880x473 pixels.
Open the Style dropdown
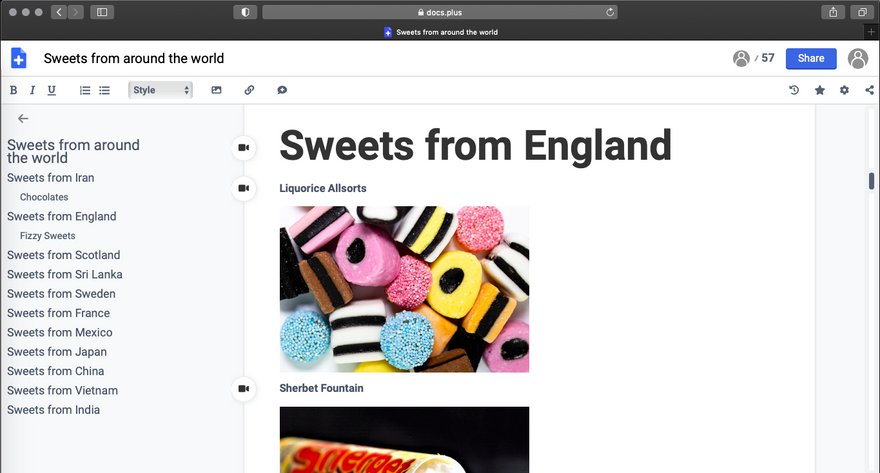point(161,90)
